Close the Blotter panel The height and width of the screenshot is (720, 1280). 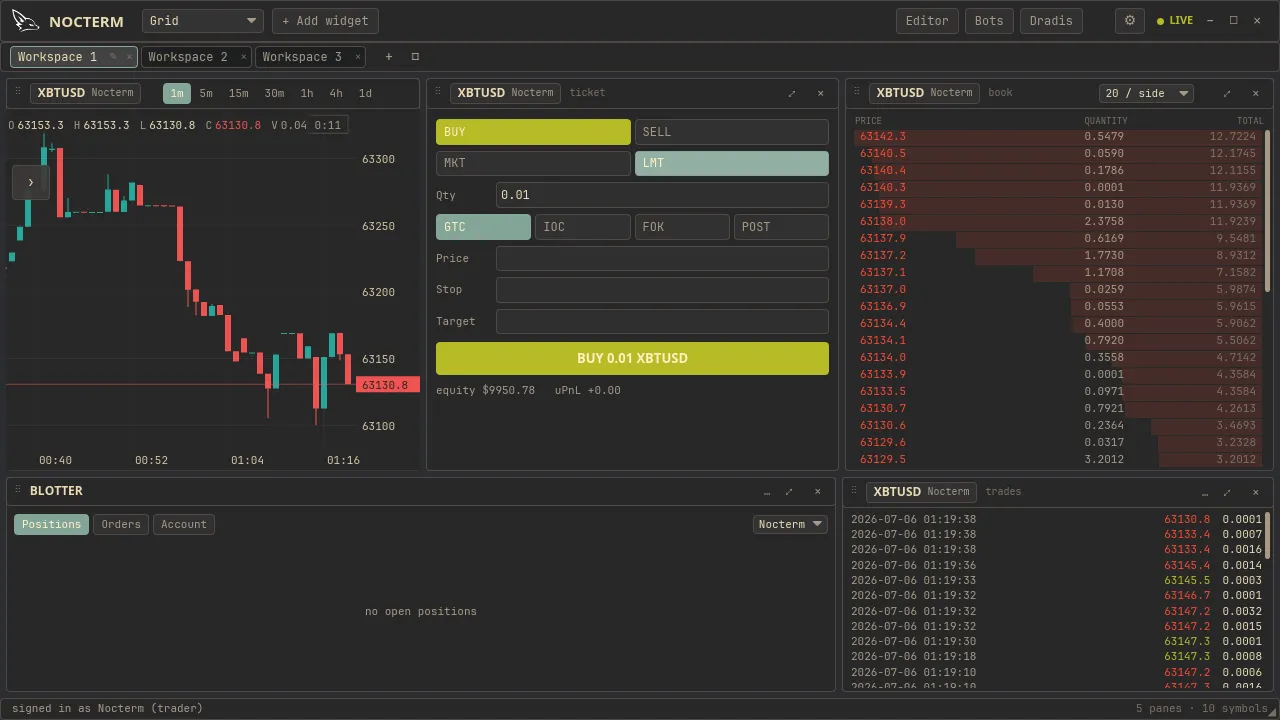[x=818, y=492]
